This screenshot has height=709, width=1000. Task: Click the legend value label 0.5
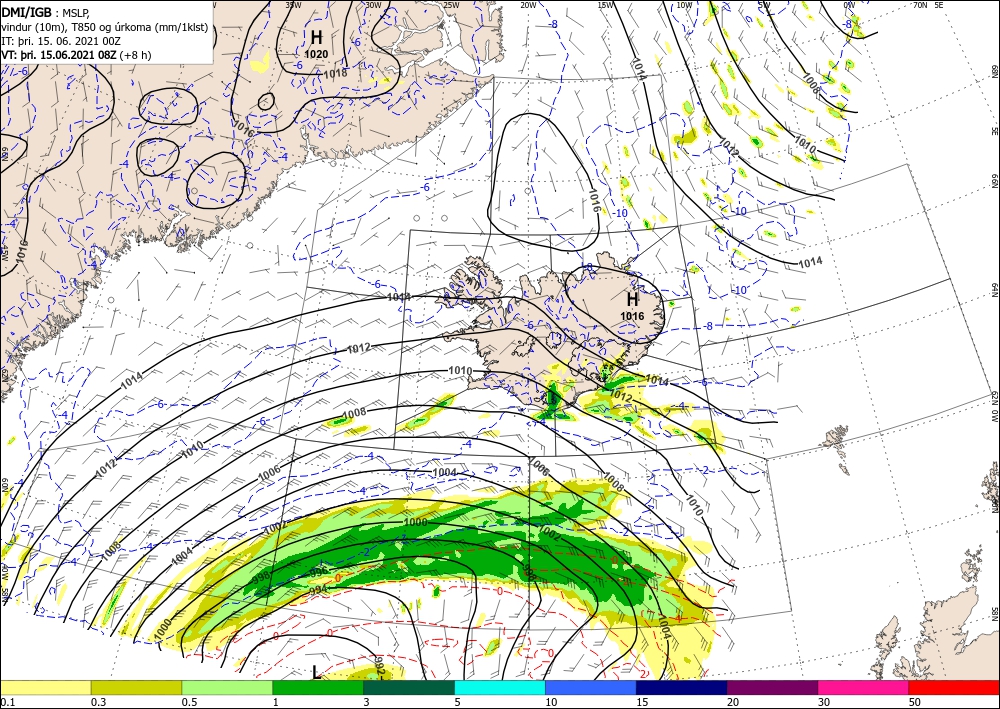(188, 702)
